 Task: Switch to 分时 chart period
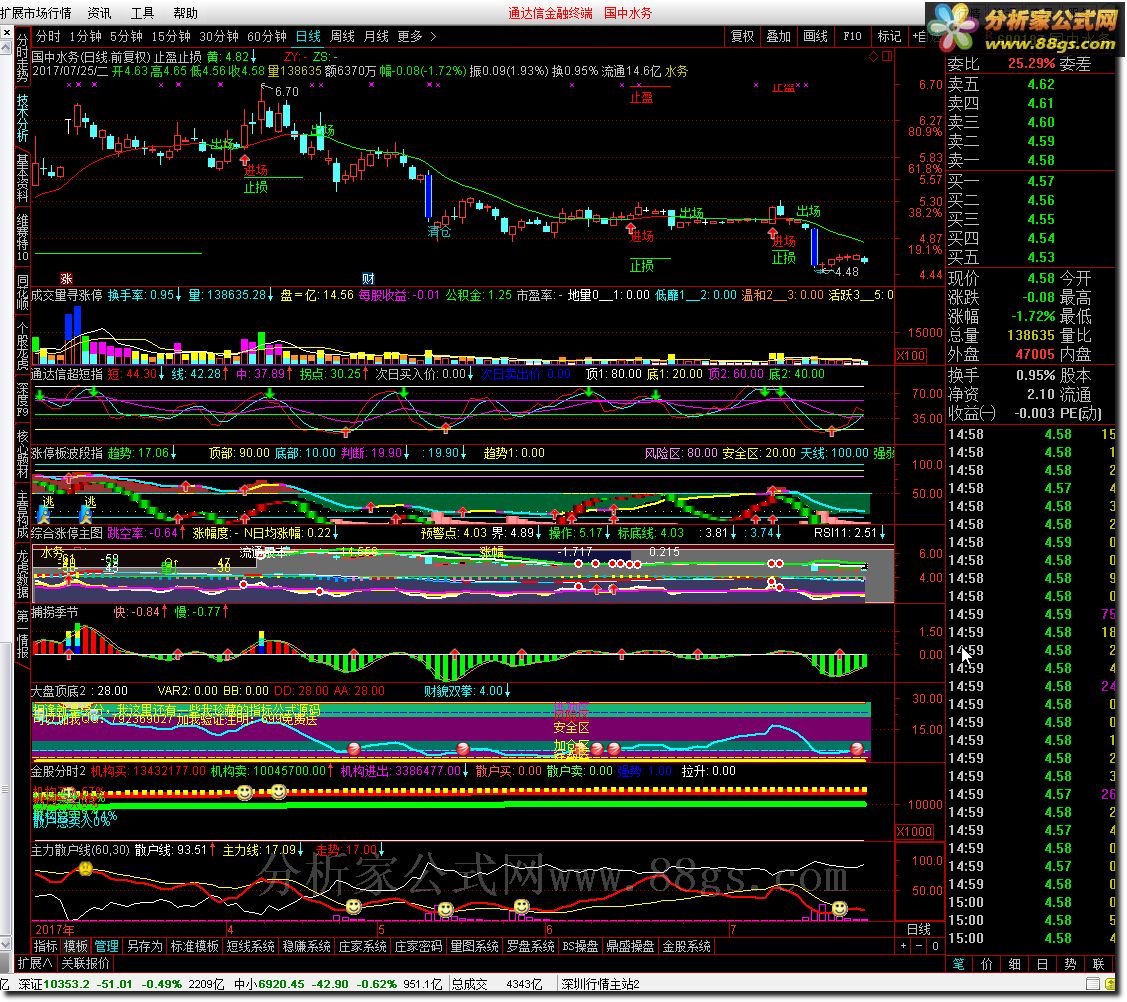point(48,36)
